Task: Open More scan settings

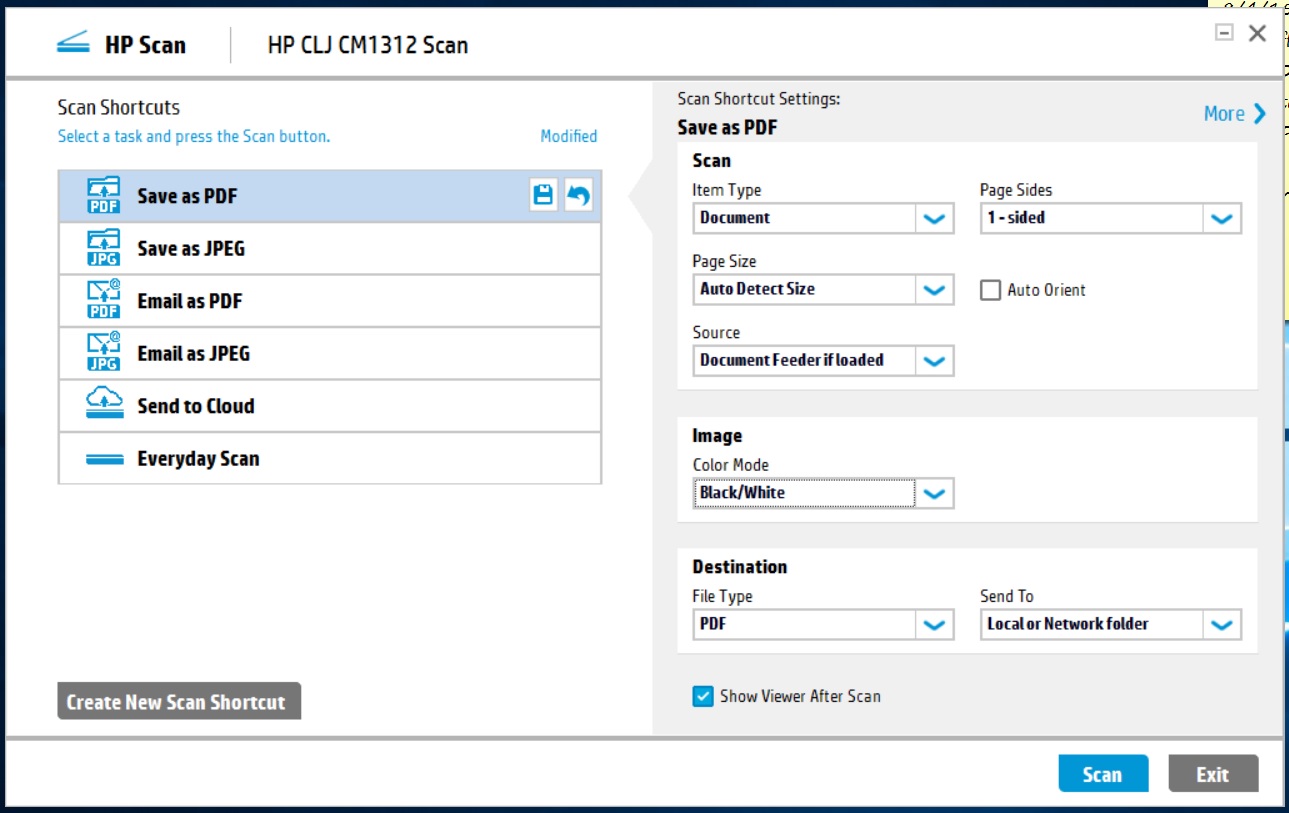Action: [1234, 114]
